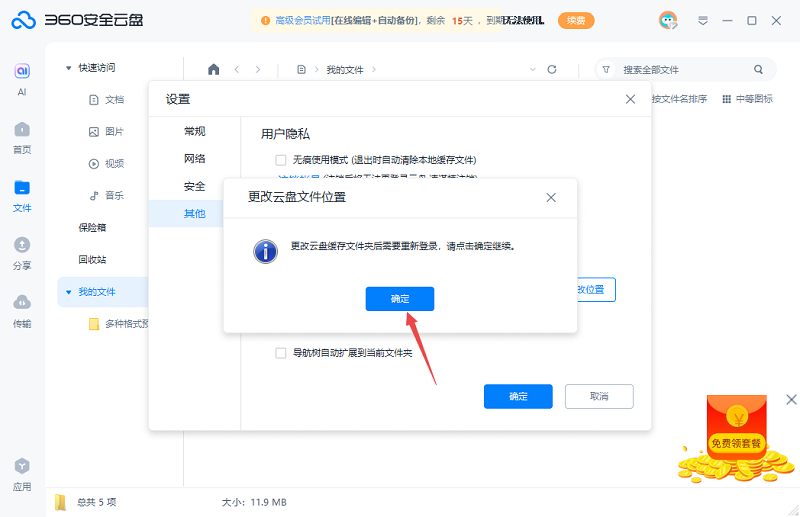Click the blue info icon in dialog
The width and height of the screenshot is (800, 517).
pyautogui.click(x=266, y=251)
